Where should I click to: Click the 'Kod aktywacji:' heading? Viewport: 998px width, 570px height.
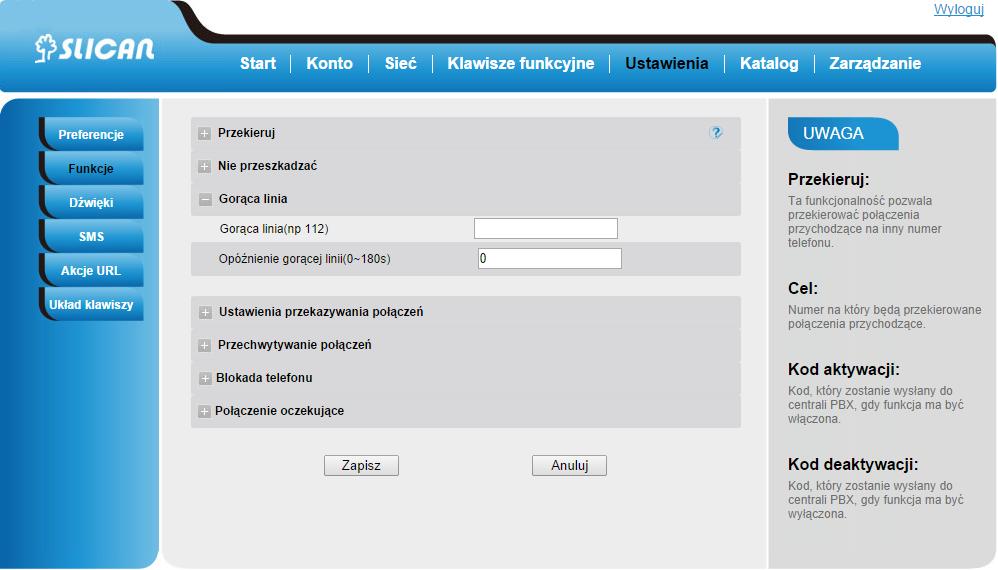coord(843,370)
